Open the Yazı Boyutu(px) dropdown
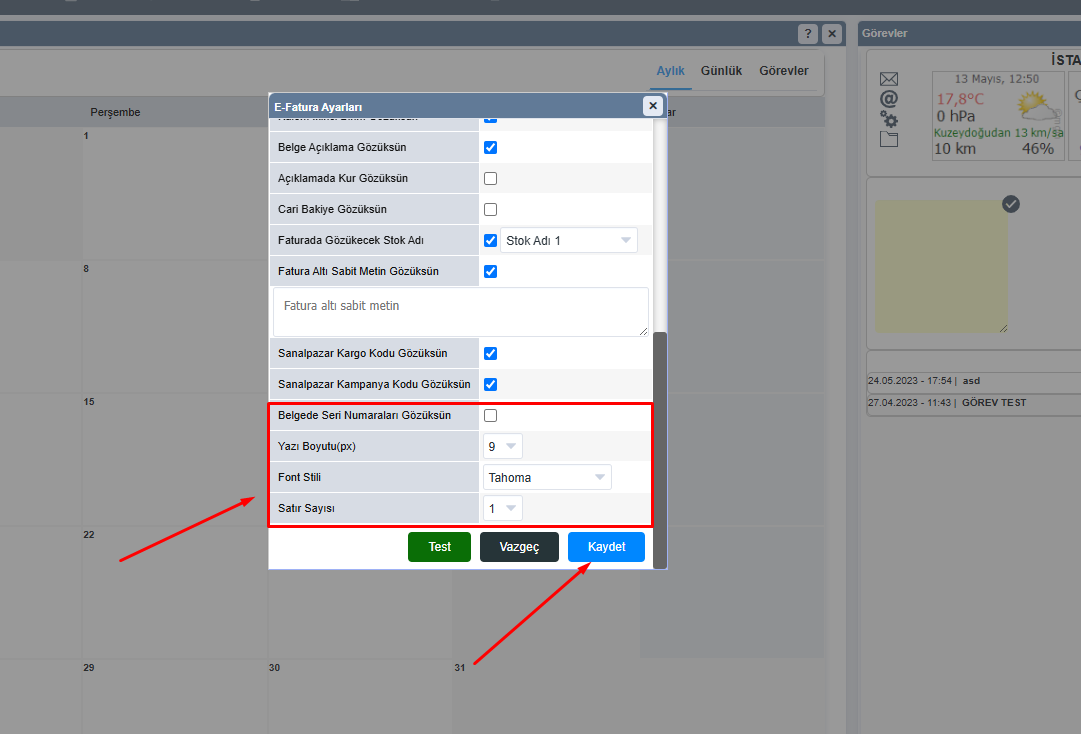This screenshot has width=1081, height=734. (x=503, y=447)
